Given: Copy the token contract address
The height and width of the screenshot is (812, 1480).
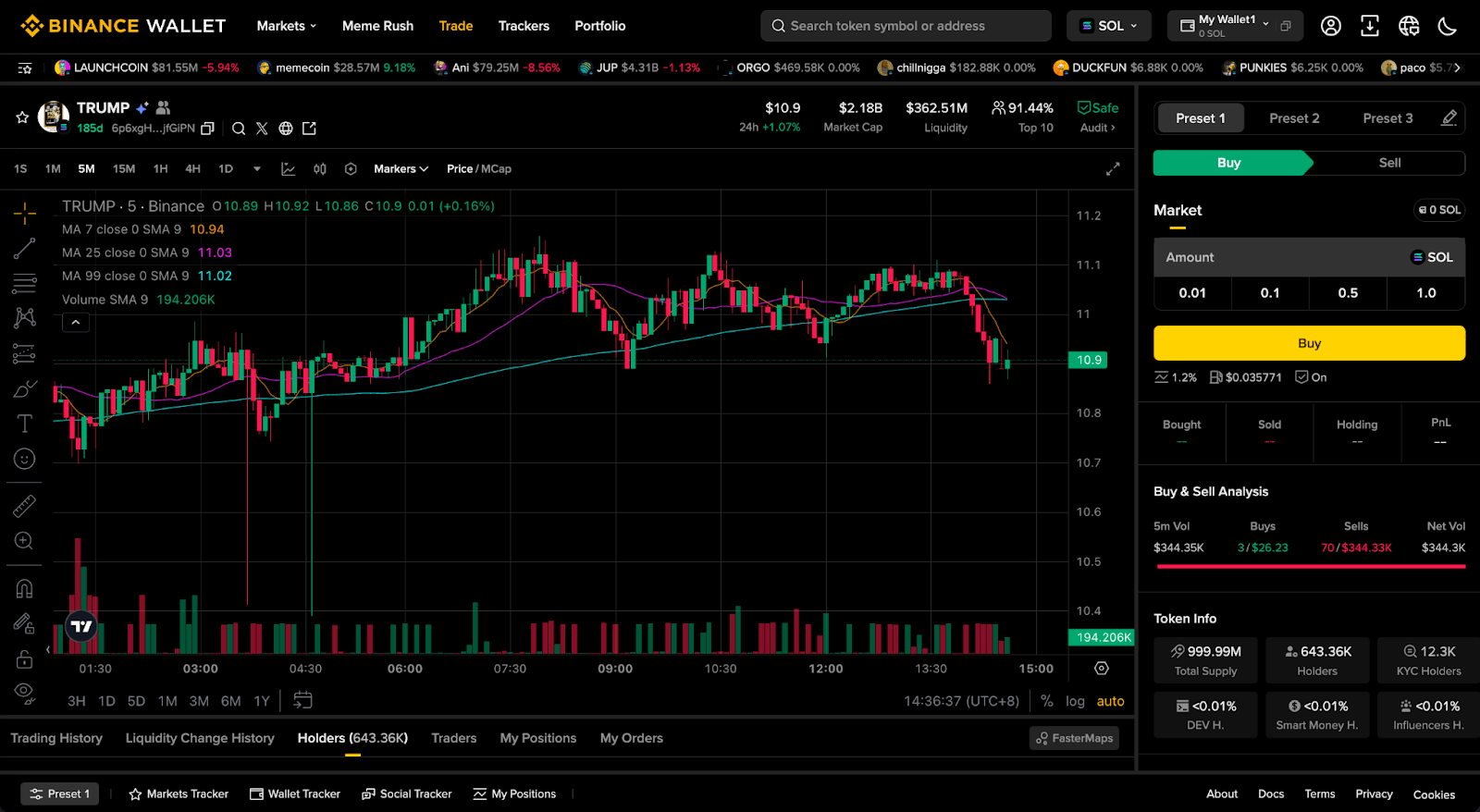Looking at the screenshot, I should coord(207,129).
